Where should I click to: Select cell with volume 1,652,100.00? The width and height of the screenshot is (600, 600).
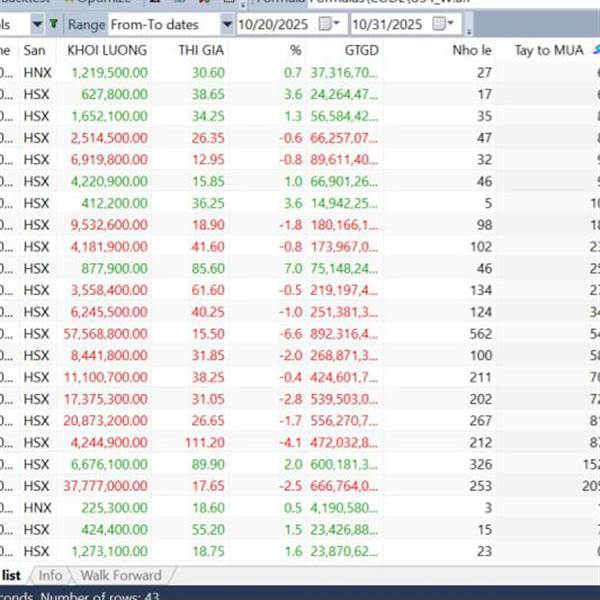(x=109, y=116)
